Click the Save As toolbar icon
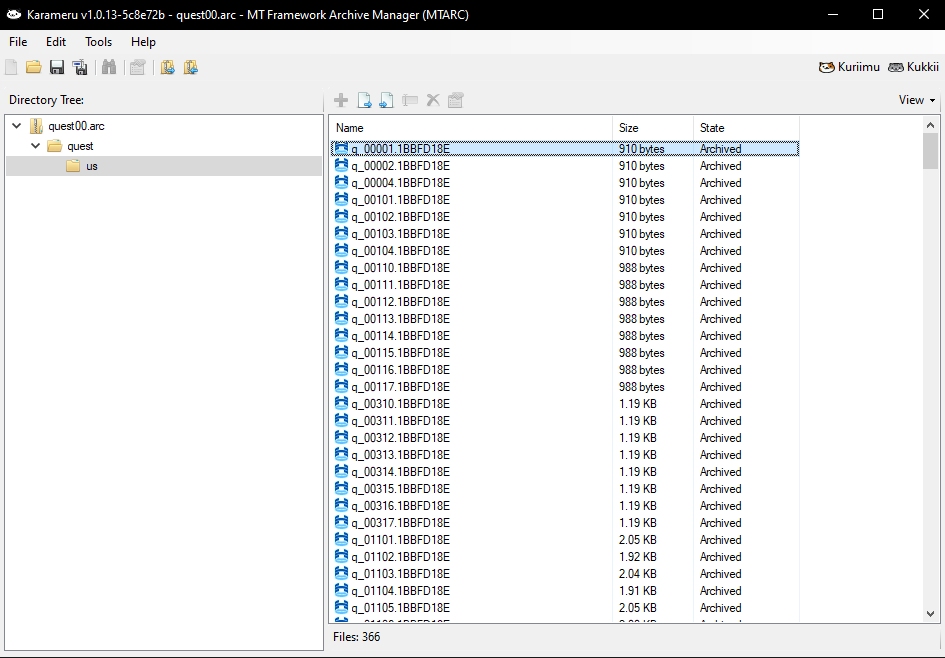The height and width of the screenshot is (658, 945). point(80,67)
